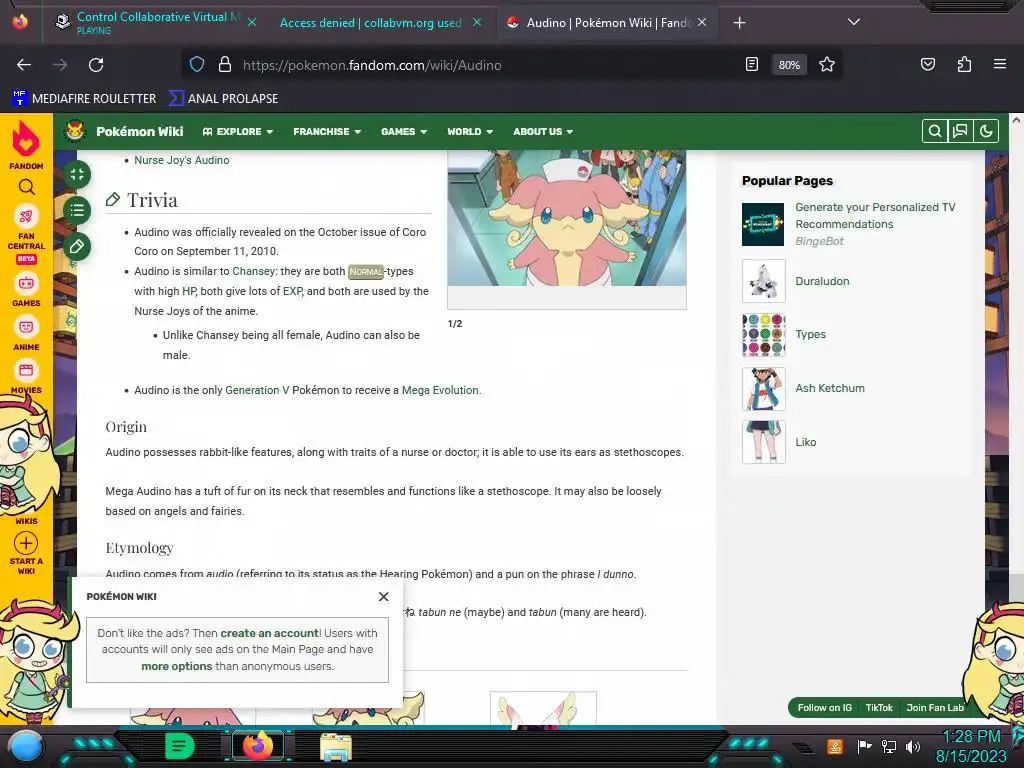Open Firefox hamburger menu
The width and height of the screenshot is (1024, 768).
(1000, 65)
